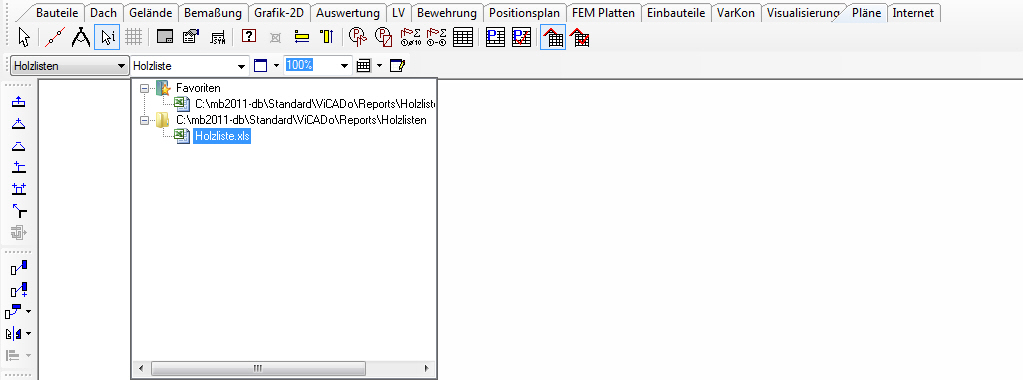Screen dimensions: 1023x380
Task: Open the 100% zoom dropdown
Action: [318, 65]
